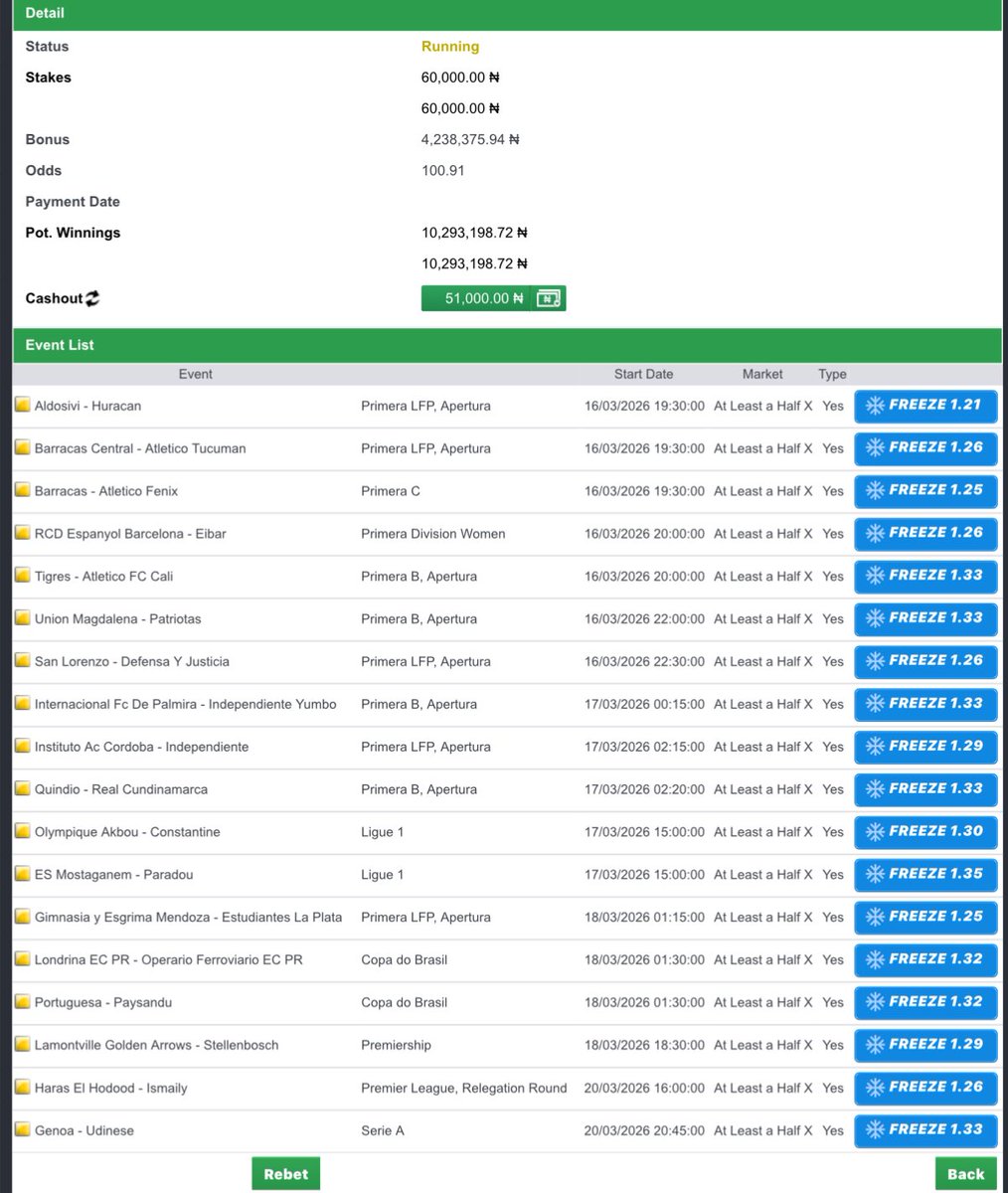Click the Type column header
The height and width of the screenshot is (1193, 1008).
[x=832, y=374]
